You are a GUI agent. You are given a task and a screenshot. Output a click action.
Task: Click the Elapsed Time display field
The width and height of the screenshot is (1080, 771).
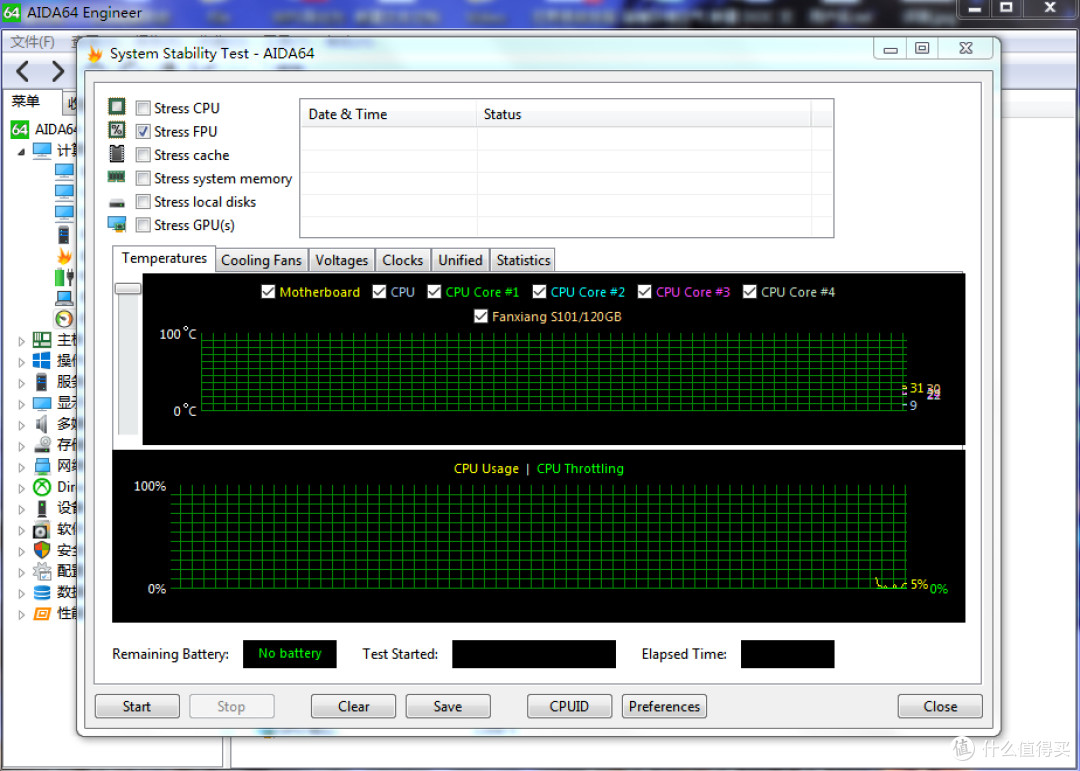pyautogui.click(x=787, y=654)
